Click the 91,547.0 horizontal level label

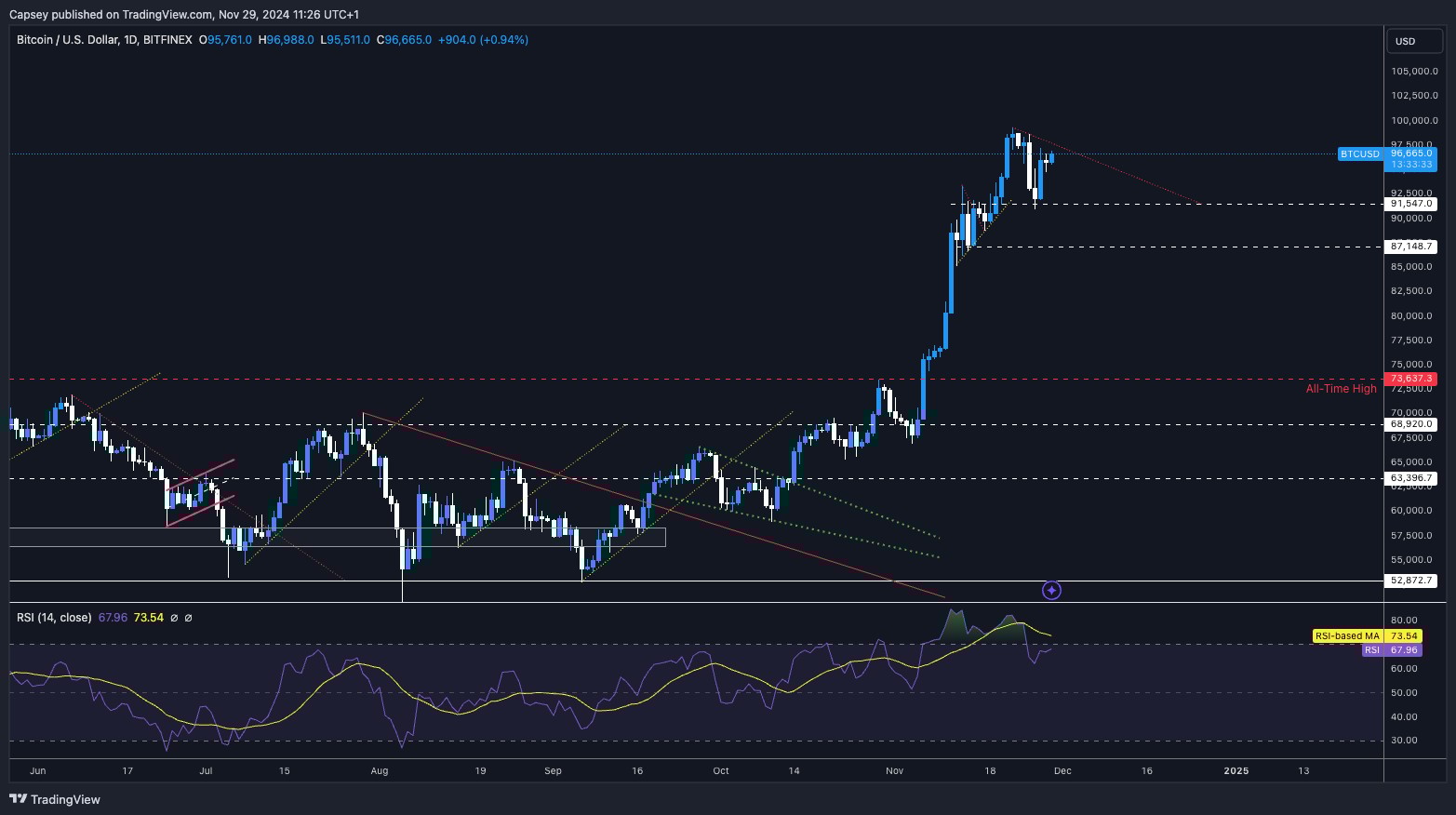click(x=1410, y=203)
